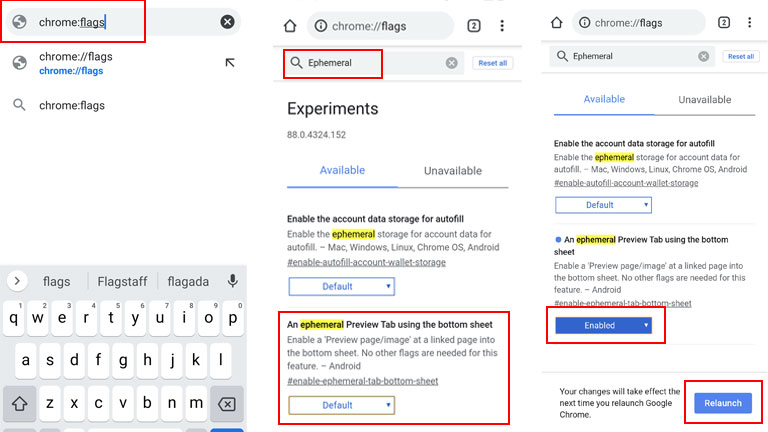Open the Enabled dropdown for ephemeral Preview Tab

603,325
